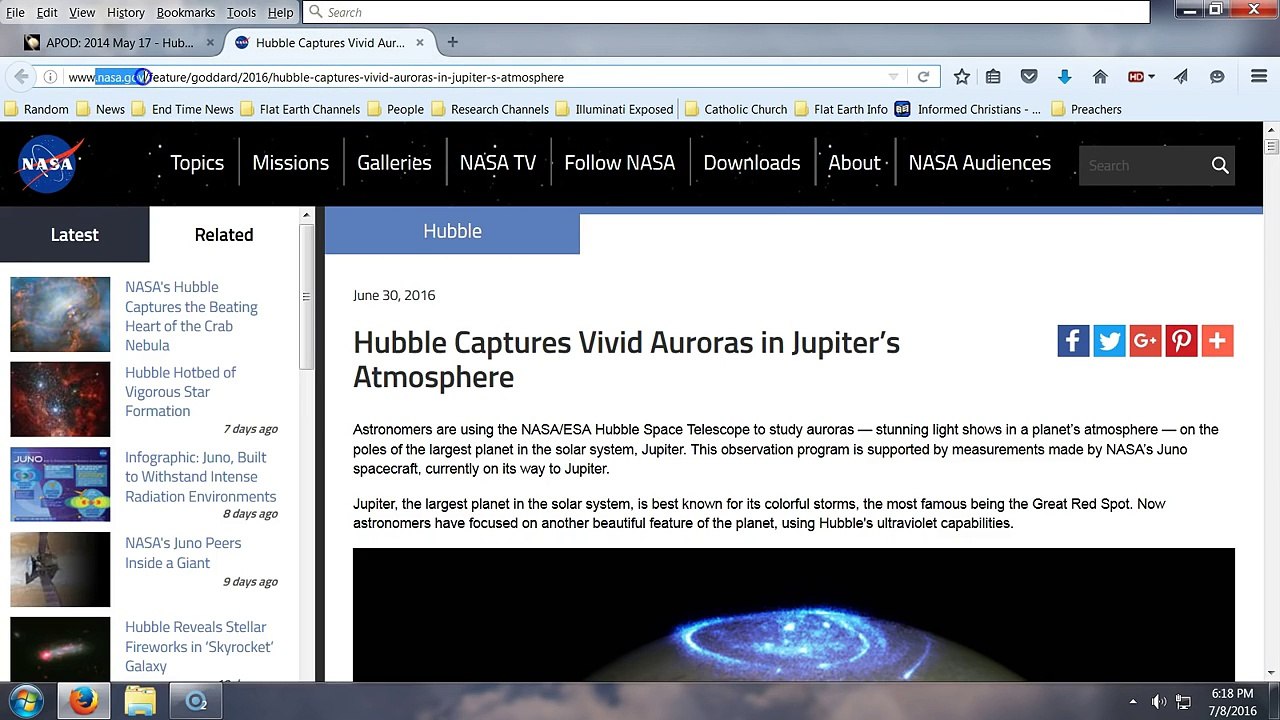Screen dimensions: 1280x720
Task: Reload the current NASA page
Action: tap(923, 77)
